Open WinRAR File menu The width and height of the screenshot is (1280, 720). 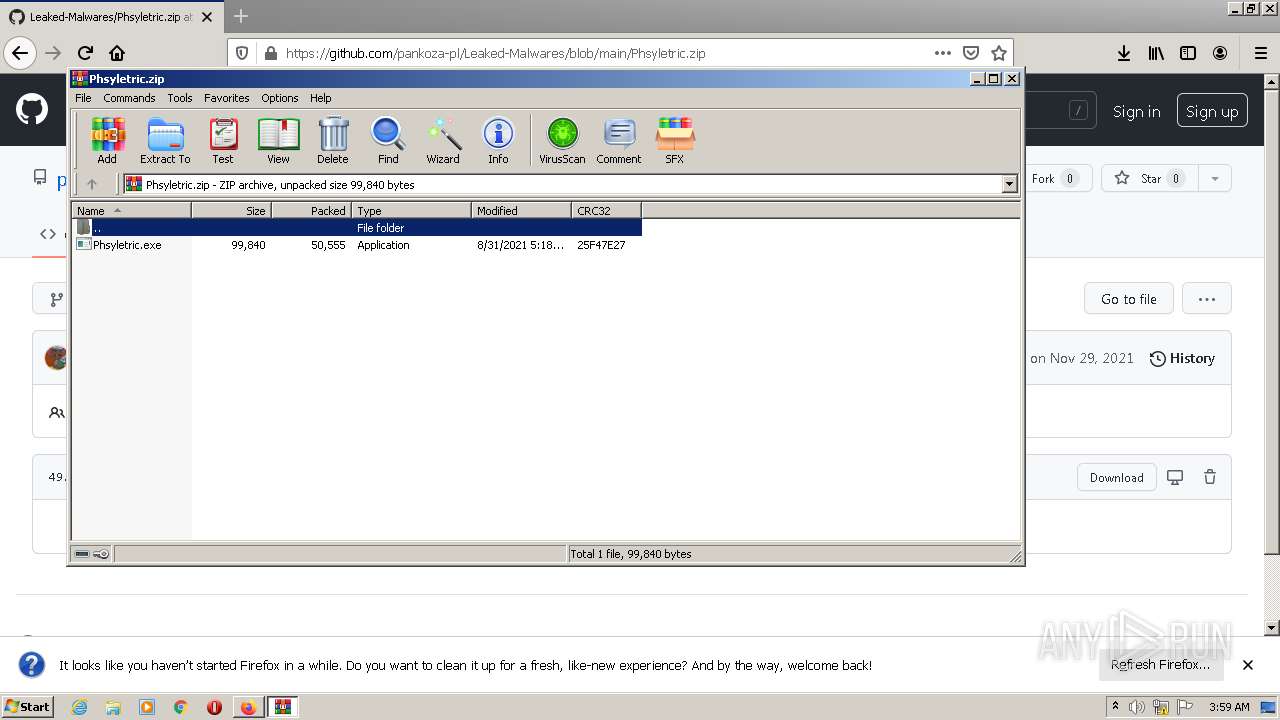83,98
